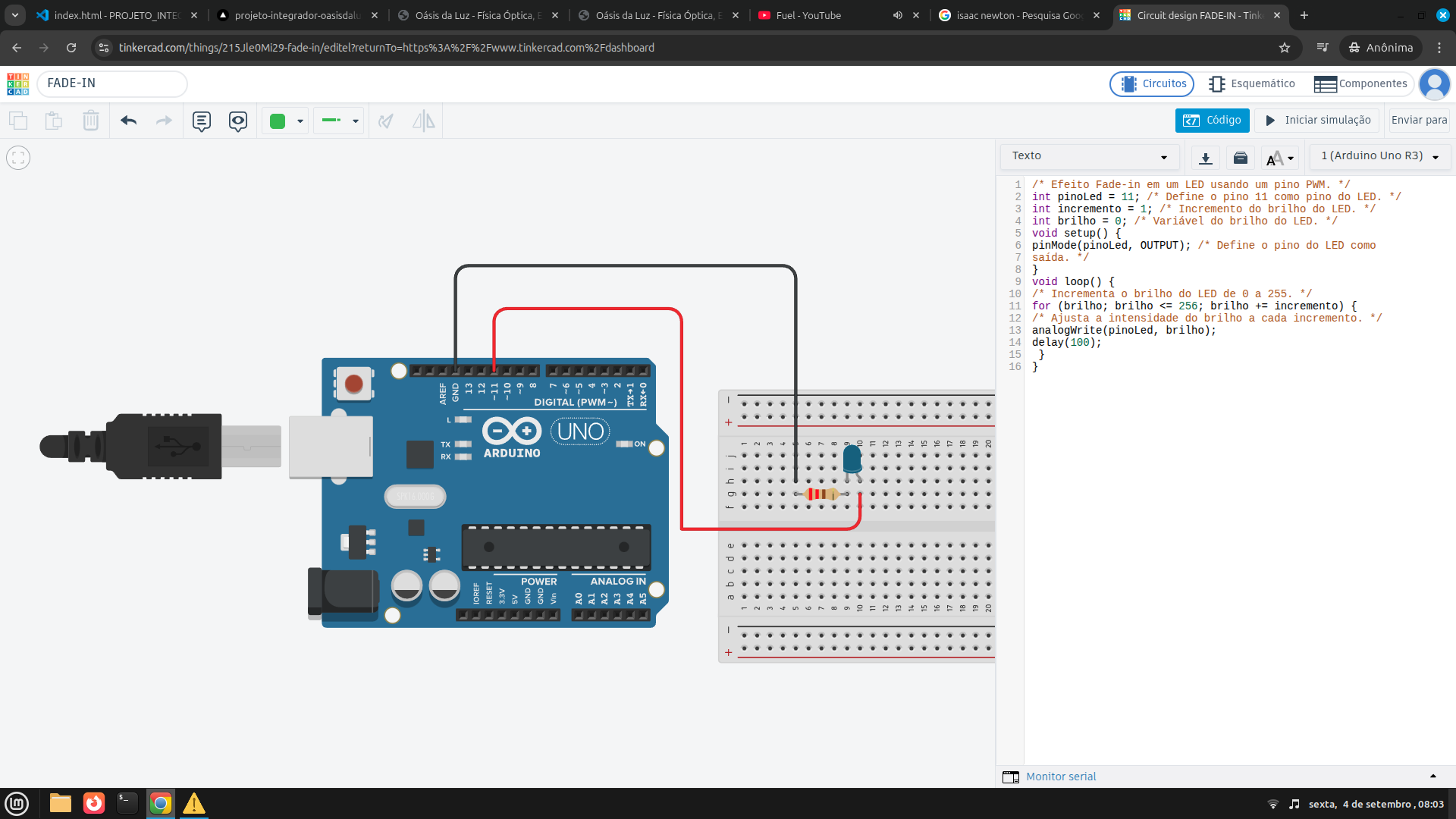Open the code libraries icon
Viewport: 1456px width, 819px height.
tap(1241, 158)
